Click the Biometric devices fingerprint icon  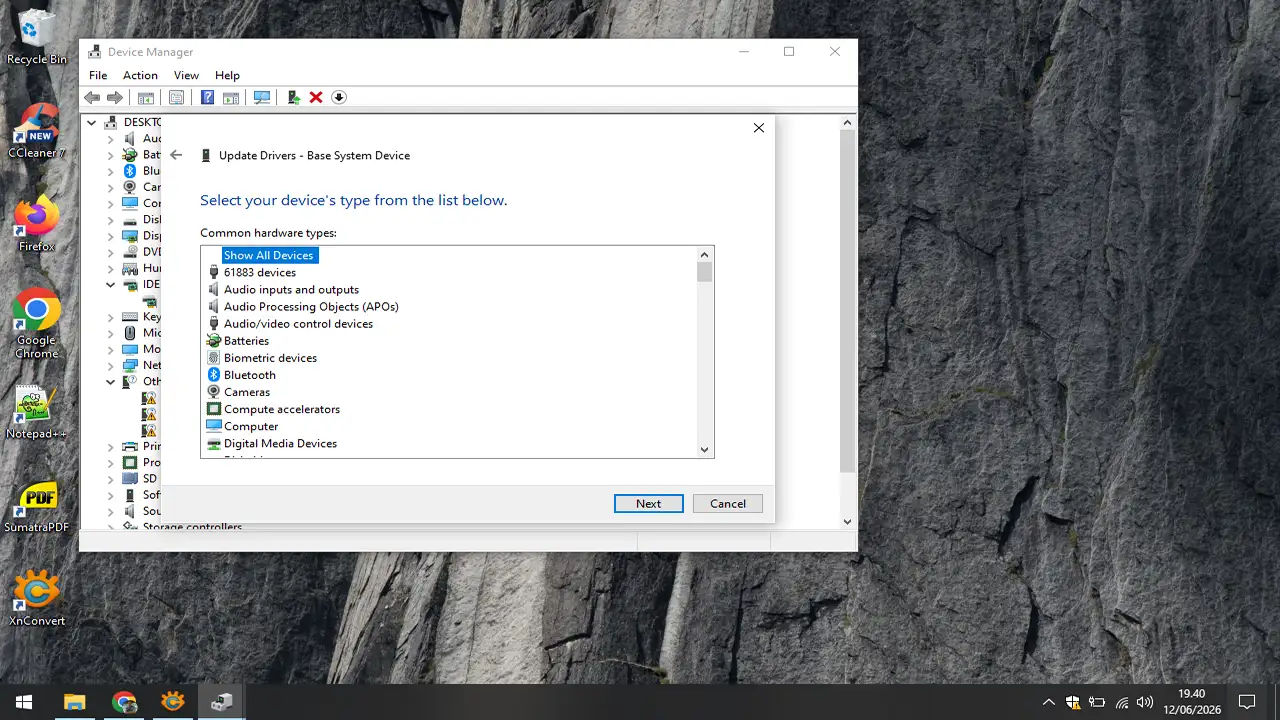pos(213,358)
